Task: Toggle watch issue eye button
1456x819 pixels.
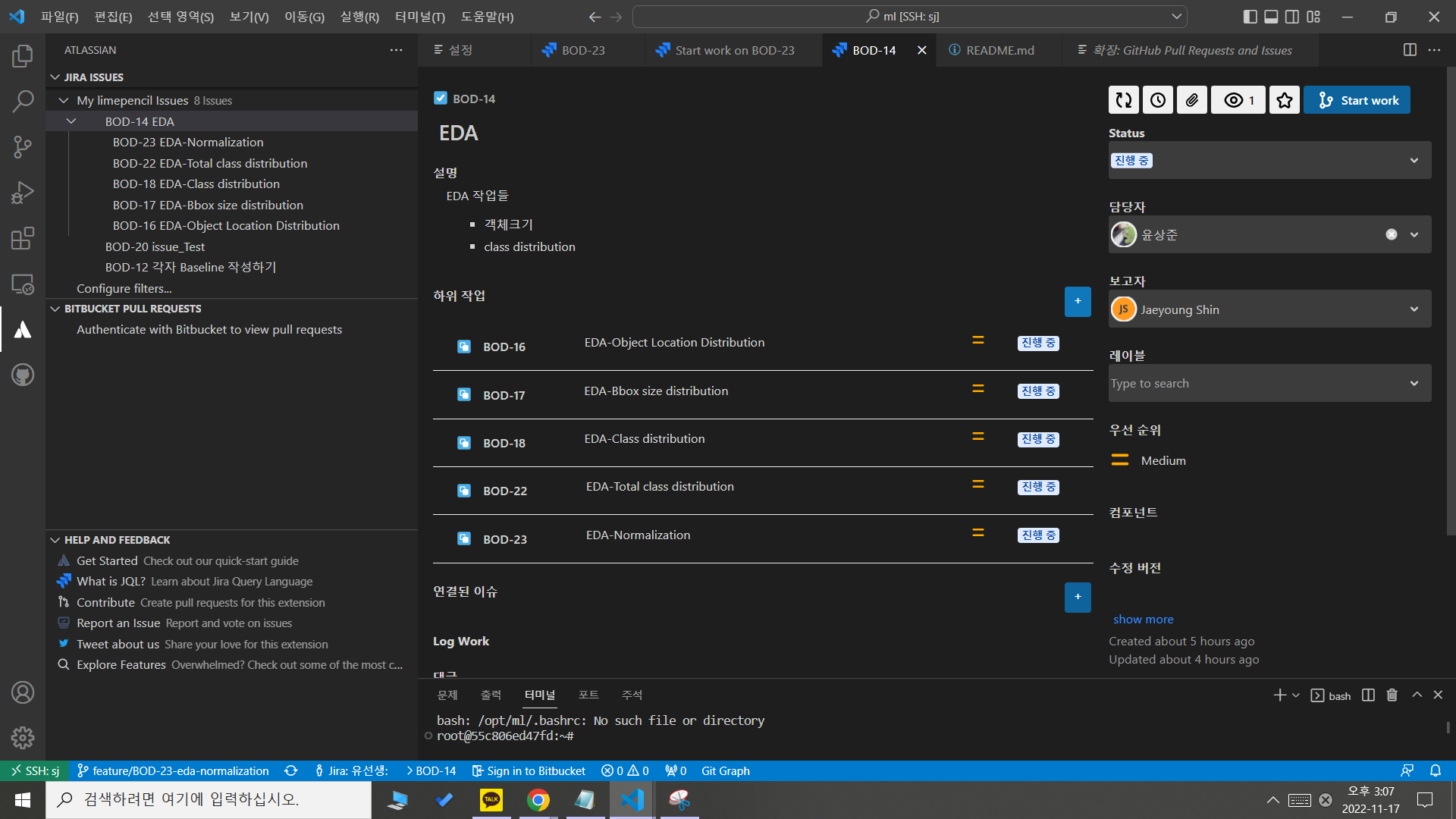Action: pyautogui.click(x=1238, y=100)
